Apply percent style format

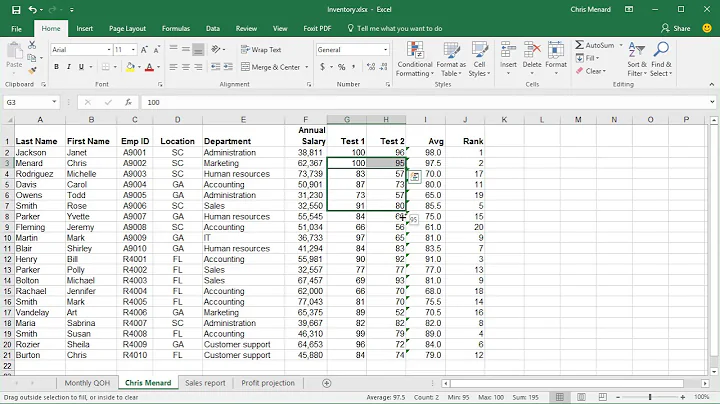(x=341, y=67)
